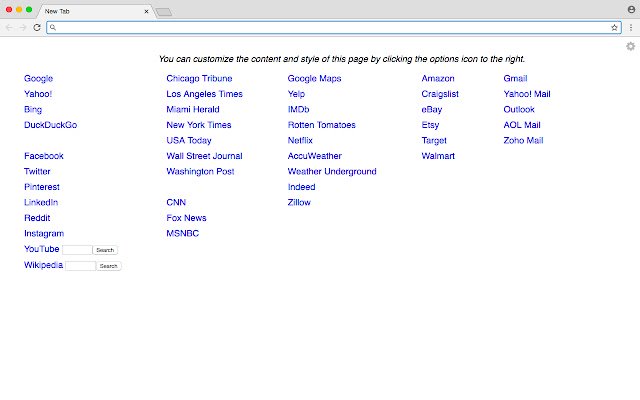Open the Netflix link
Image resolution: width=640 pixels, height=400 pixels.
coord(300,140)
